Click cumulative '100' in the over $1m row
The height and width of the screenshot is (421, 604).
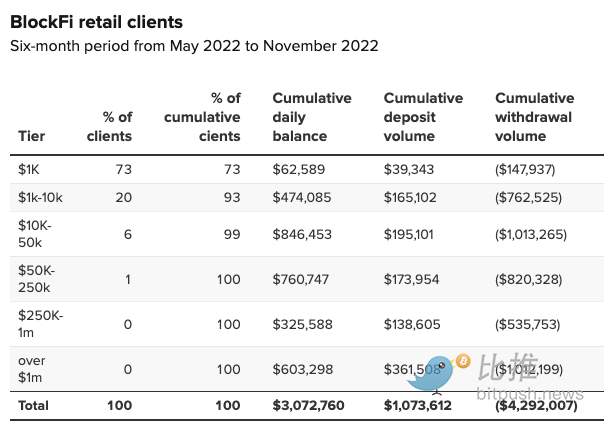tap(229, 370)
